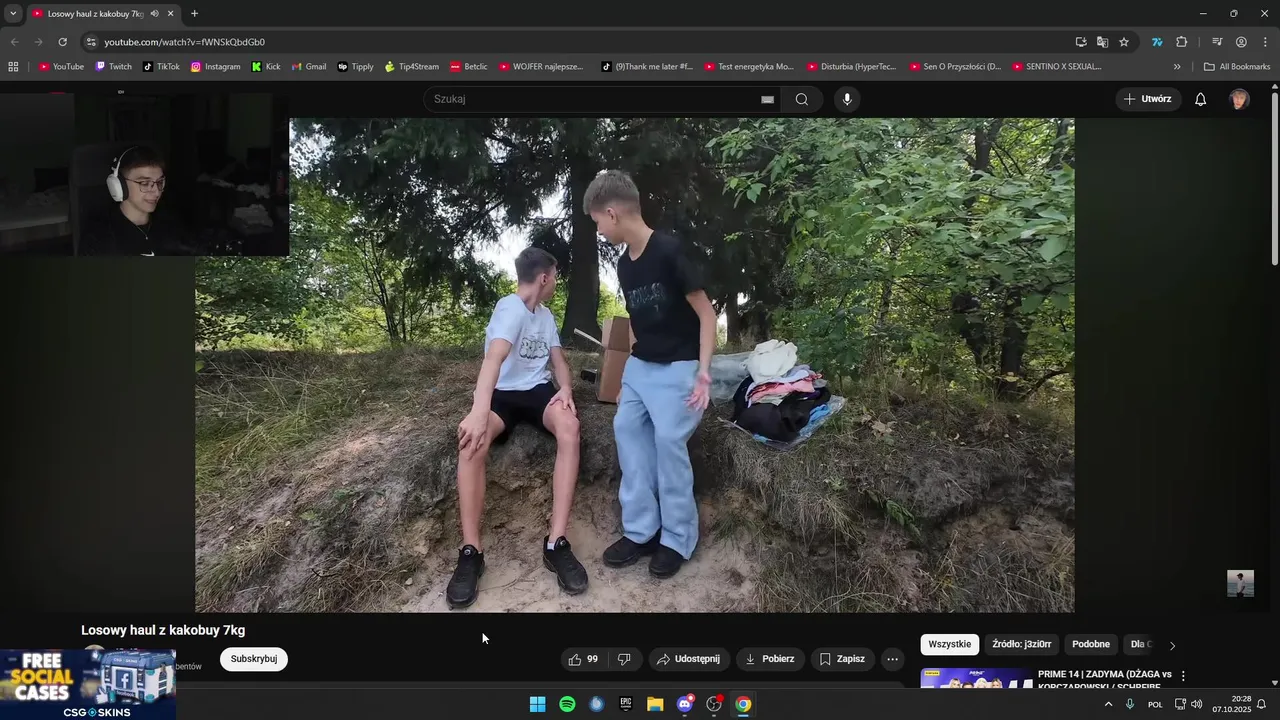
Task: Bookmark this tab with star icon
Action: pos(1124,42)
